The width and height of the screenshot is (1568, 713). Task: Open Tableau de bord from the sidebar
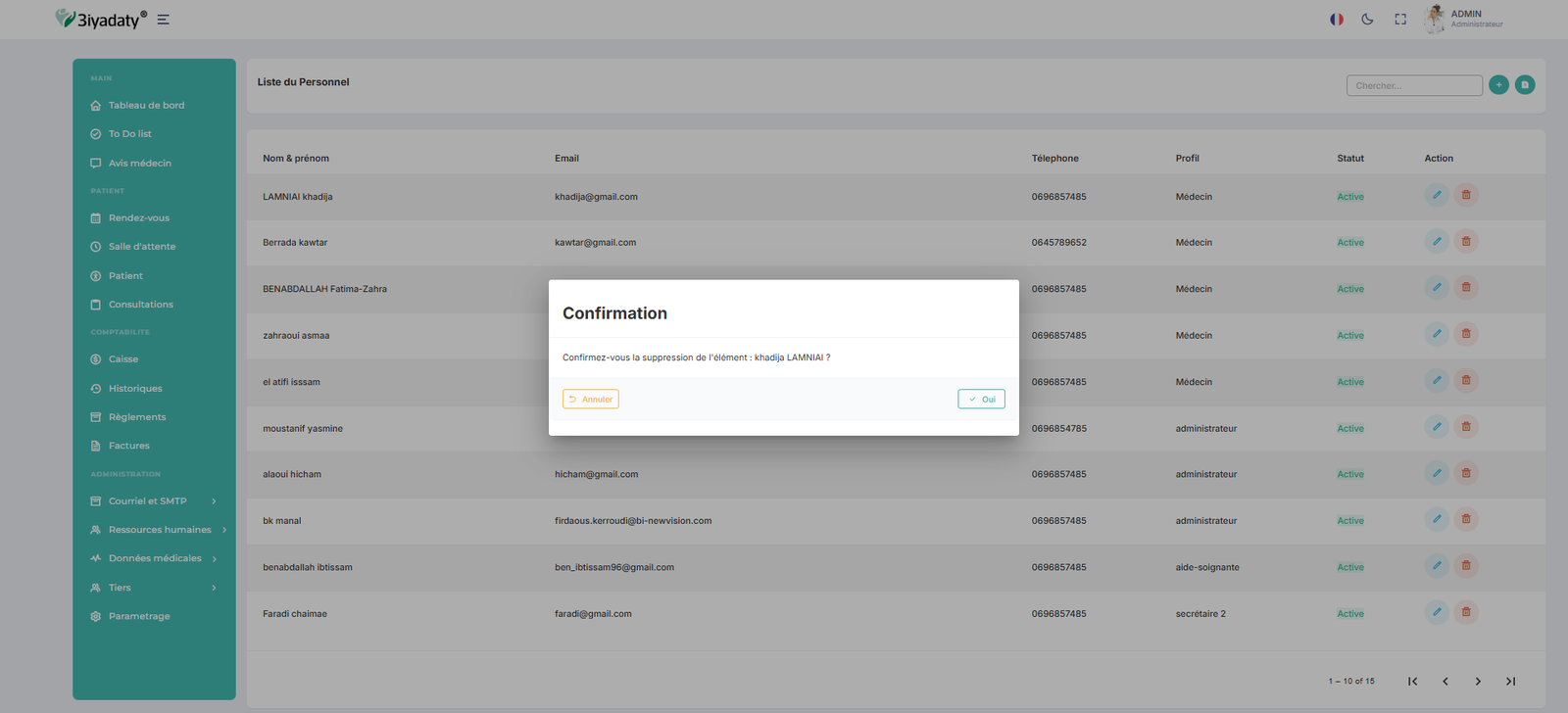coord(146,105)
